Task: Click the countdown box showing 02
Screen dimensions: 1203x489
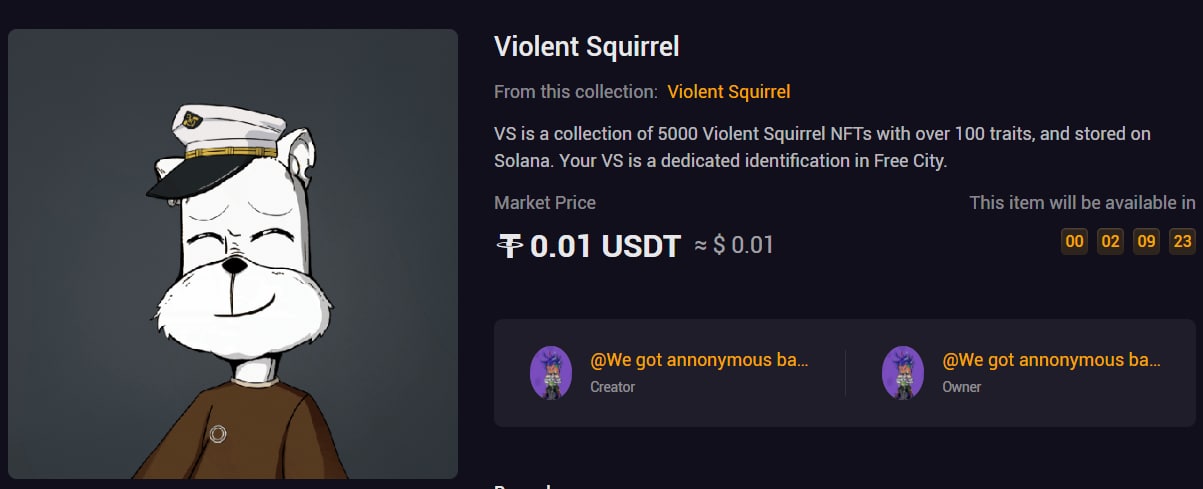Action: 1110,241
